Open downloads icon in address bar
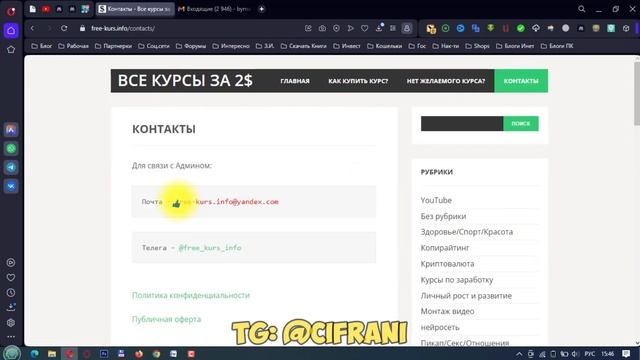 tap(379, 28)
